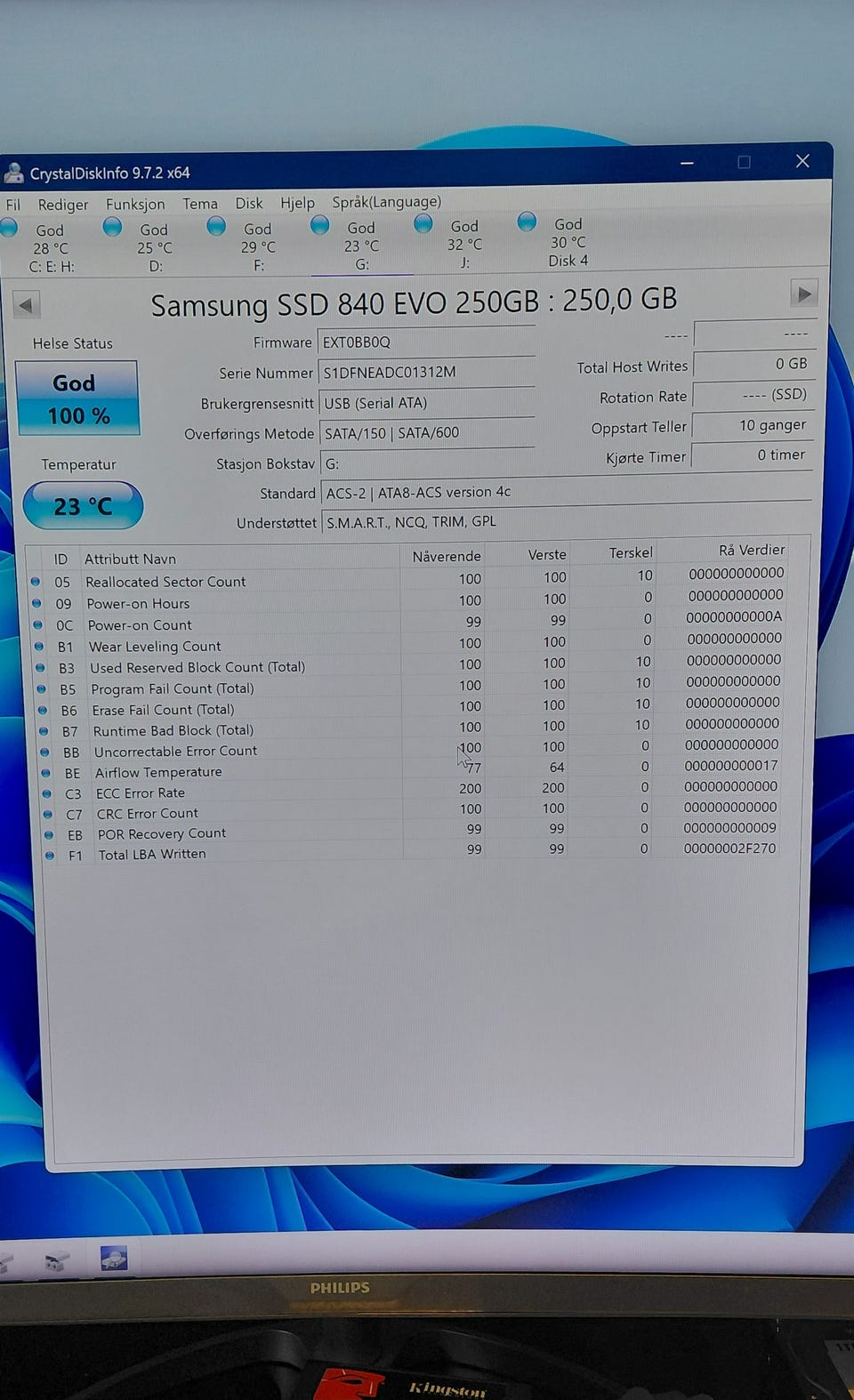Click the status dot for Total LBA Written
The image size is (854, 1400).
[x=50, y=855]
